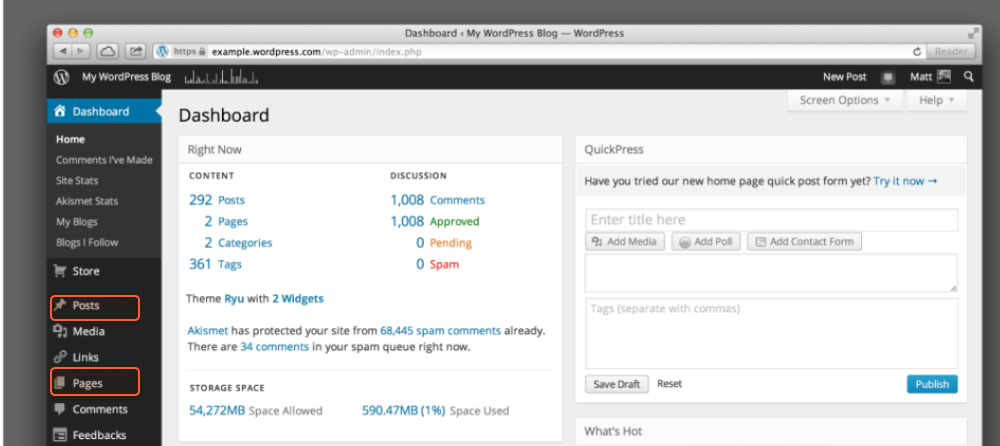Open the 2 Categories link
Screen dimensions: 1000x446
[238, 242]
